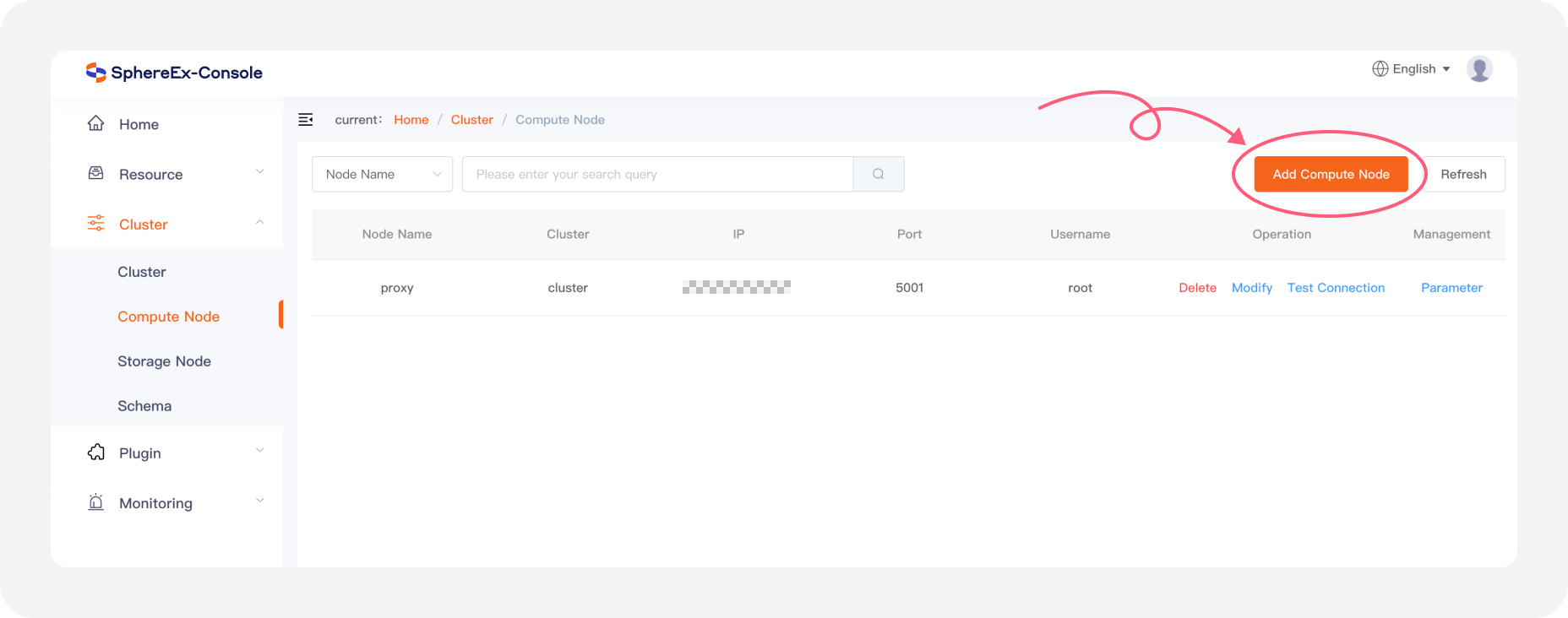Click the Home house icon in sidebar

96,124
